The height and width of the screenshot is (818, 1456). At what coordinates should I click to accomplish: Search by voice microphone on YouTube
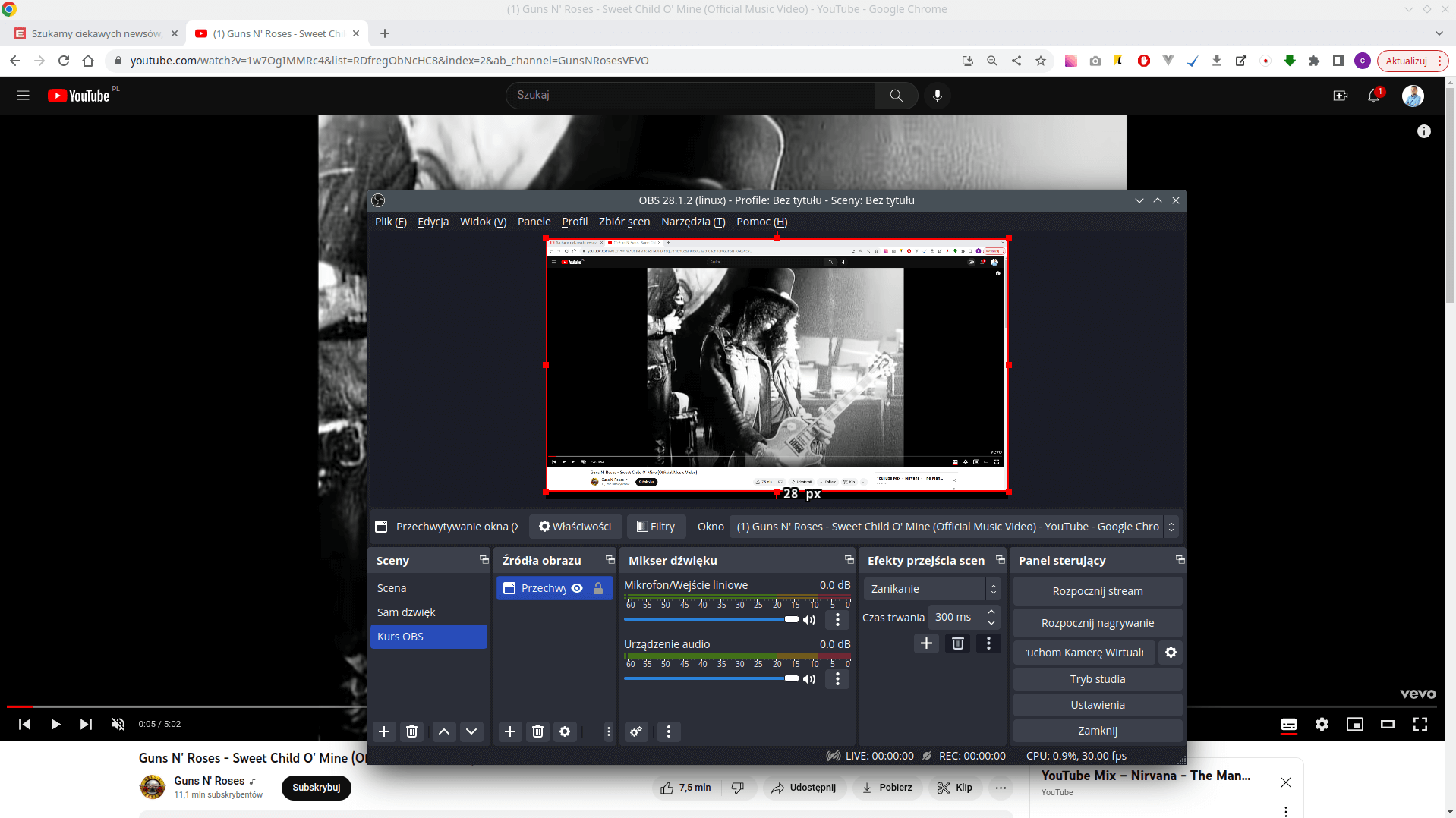click(938, 96)
